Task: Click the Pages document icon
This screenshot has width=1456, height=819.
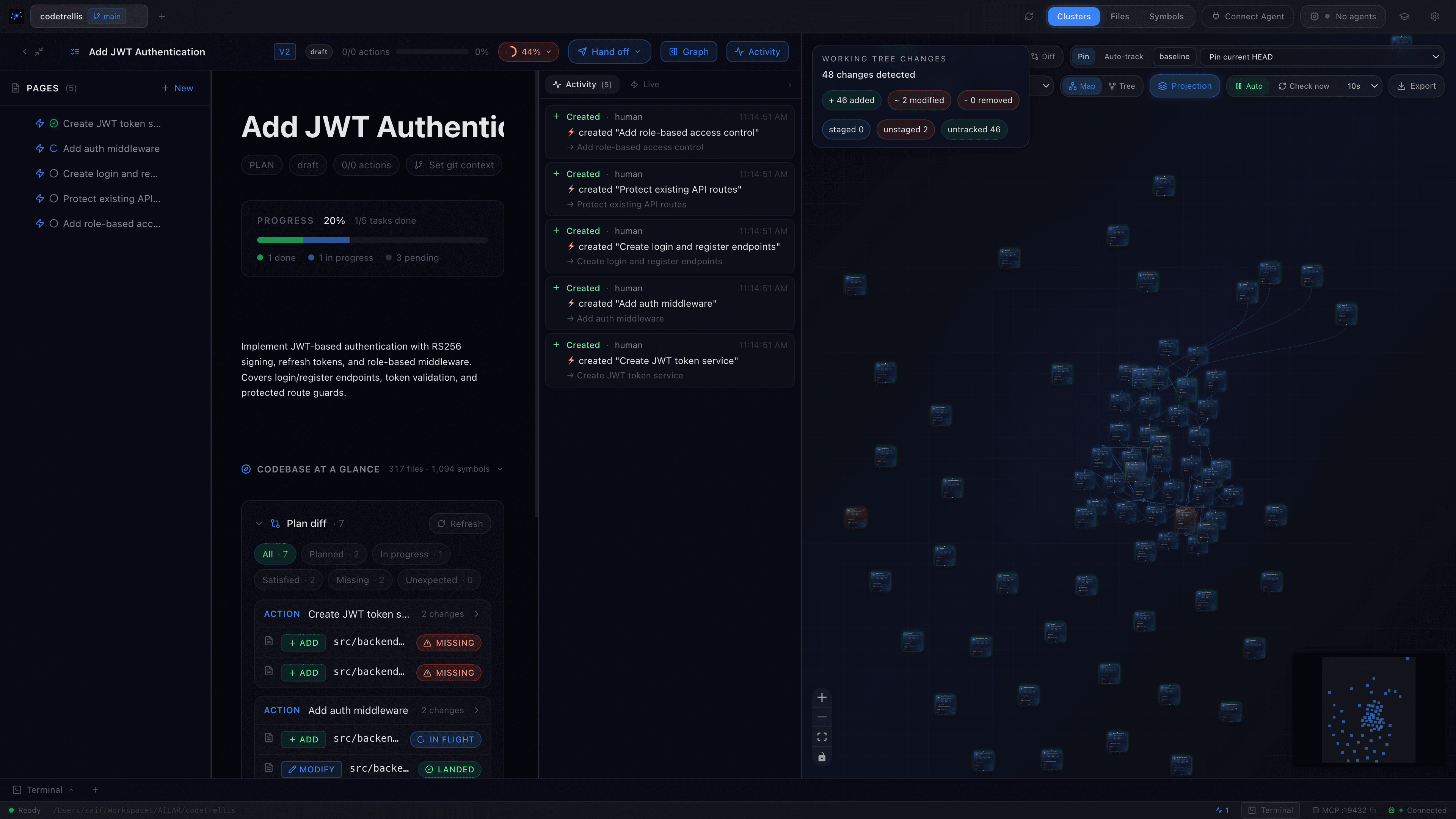Action: click(x=16, y=88)
